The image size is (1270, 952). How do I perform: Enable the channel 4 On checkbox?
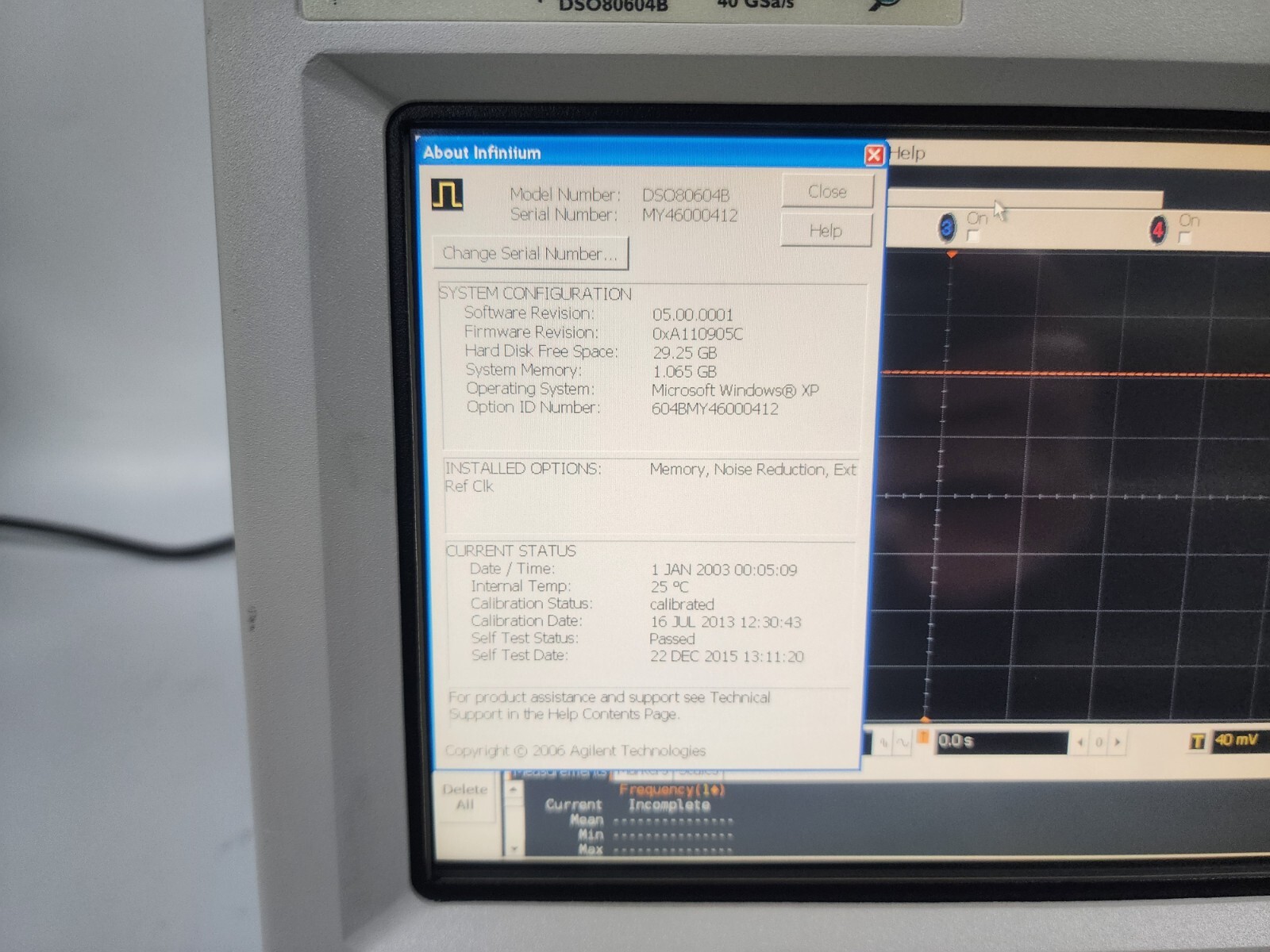pyautogui.click(x=1184, y=237)
